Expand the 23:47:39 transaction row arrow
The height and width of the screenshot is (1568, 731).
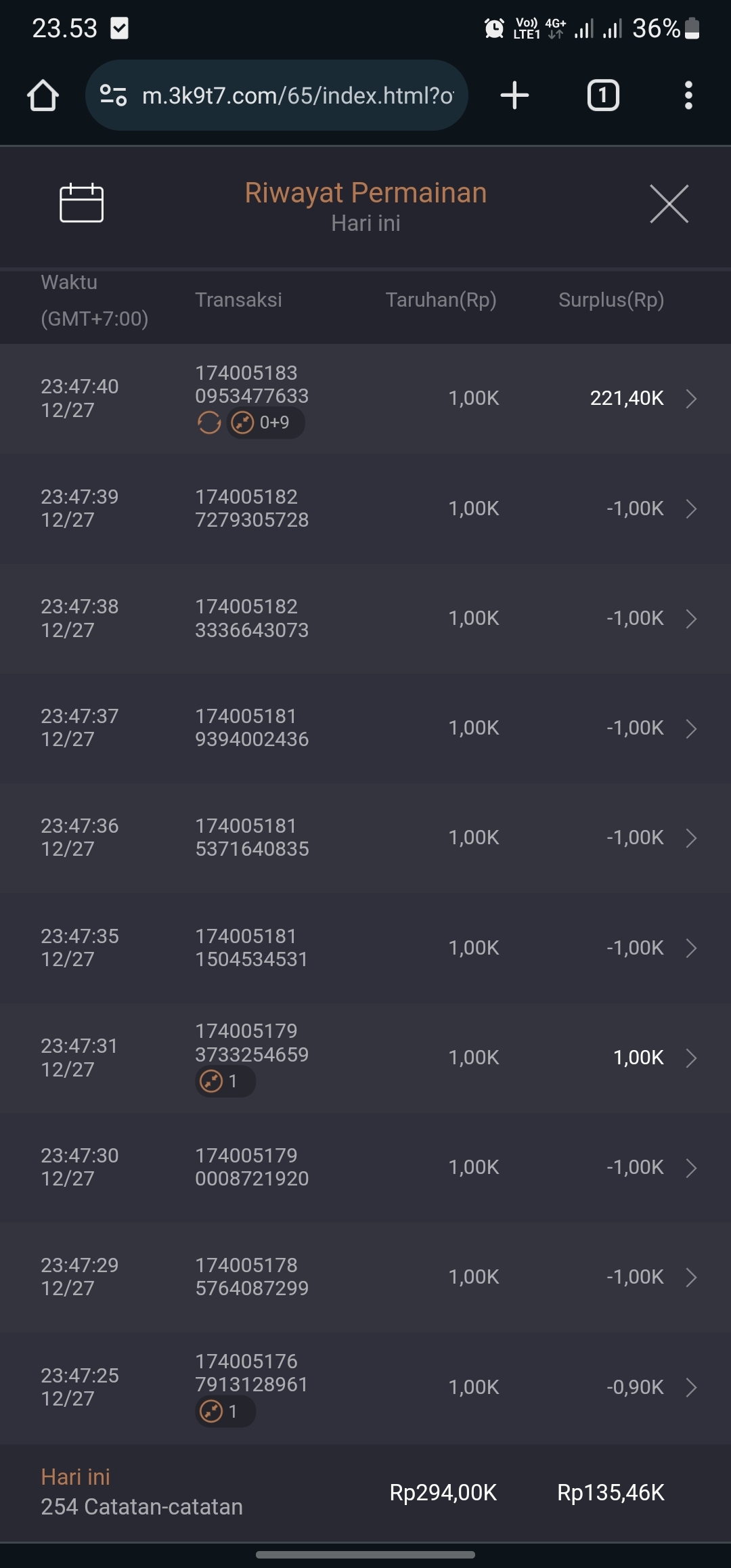[691, 508]
